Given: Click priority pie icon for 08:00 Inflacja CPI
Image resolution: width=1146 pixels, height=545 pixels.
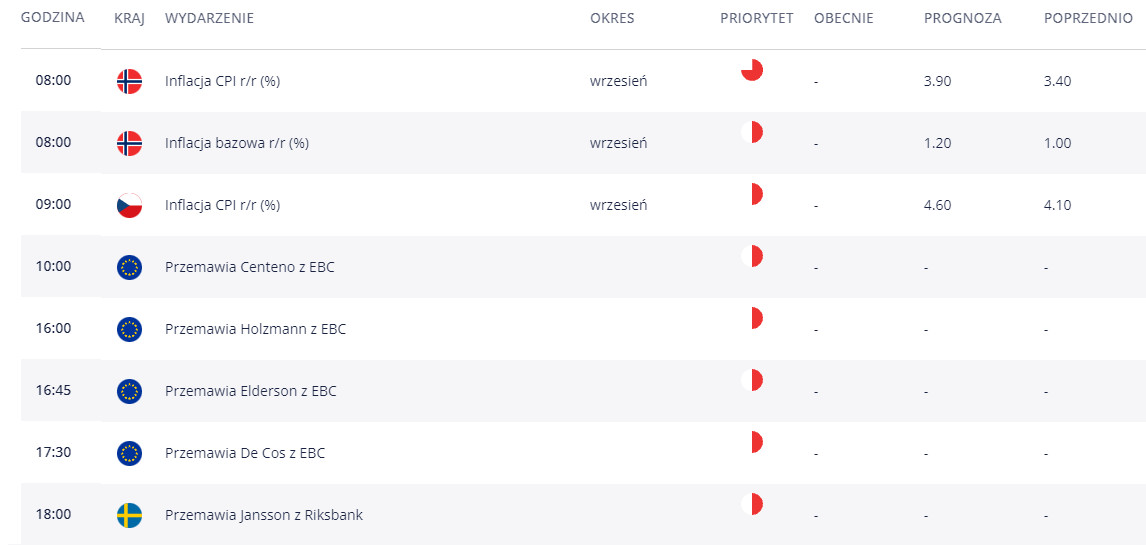Looking at the screenshot, I should pos(752,70).
